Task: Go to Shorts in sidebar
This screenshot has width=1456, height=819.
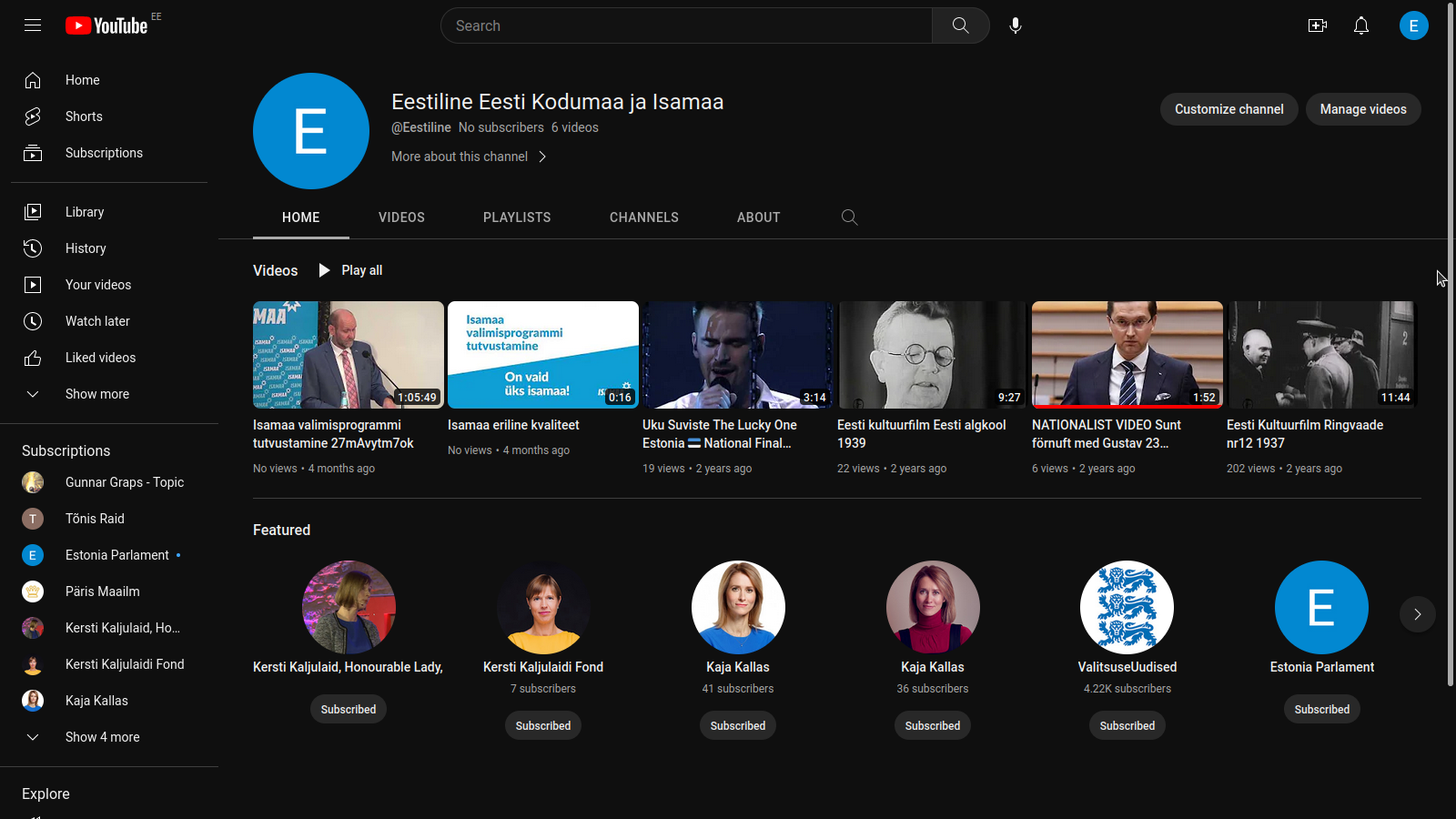Action: coord(84,116)
